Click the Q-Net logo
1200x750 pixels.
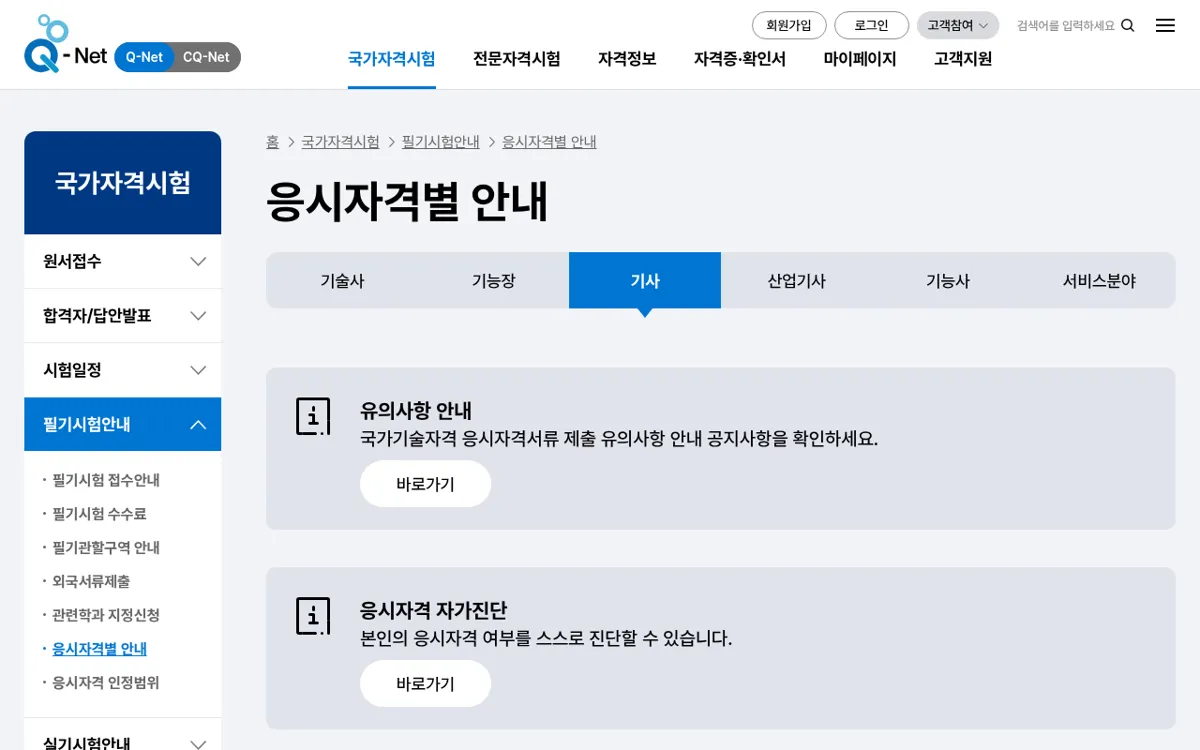pyautogui.click(x=65, y=44)
